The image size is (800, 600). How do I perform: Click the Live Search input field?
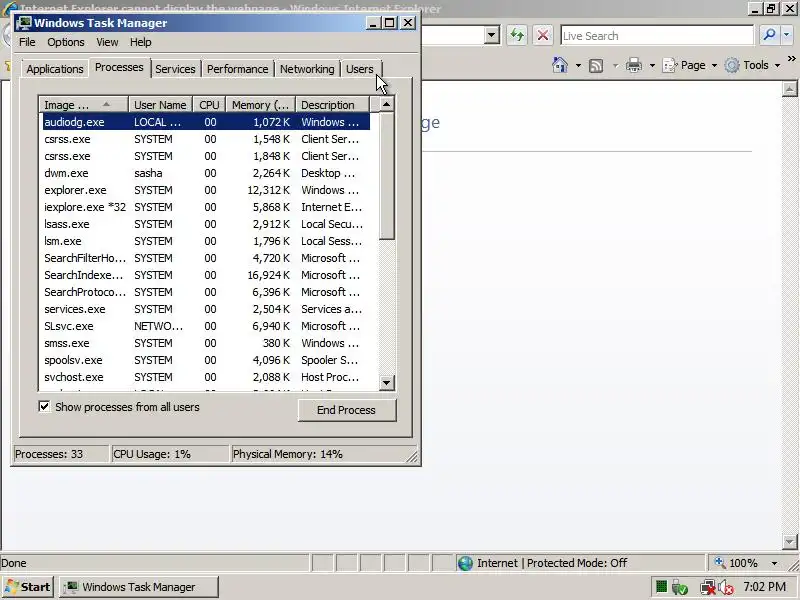[657, 35]
